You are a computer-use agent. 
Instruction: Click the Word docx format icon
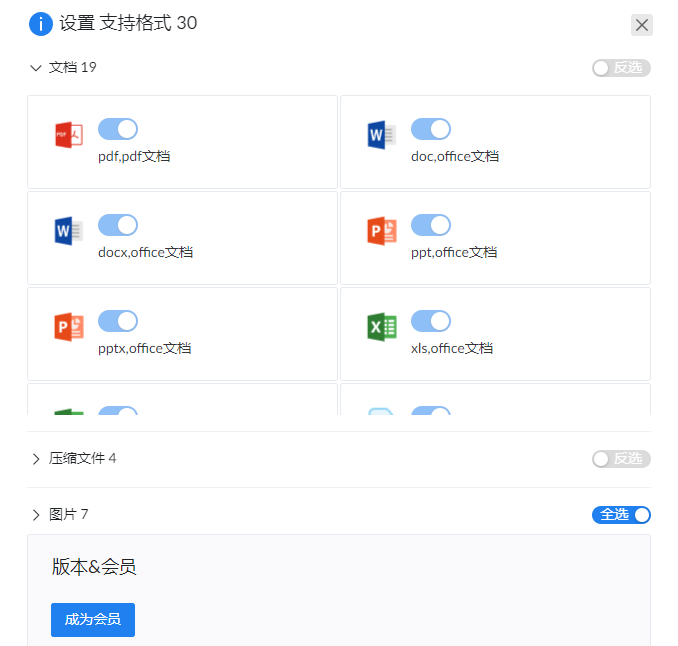tap(69, 230)
